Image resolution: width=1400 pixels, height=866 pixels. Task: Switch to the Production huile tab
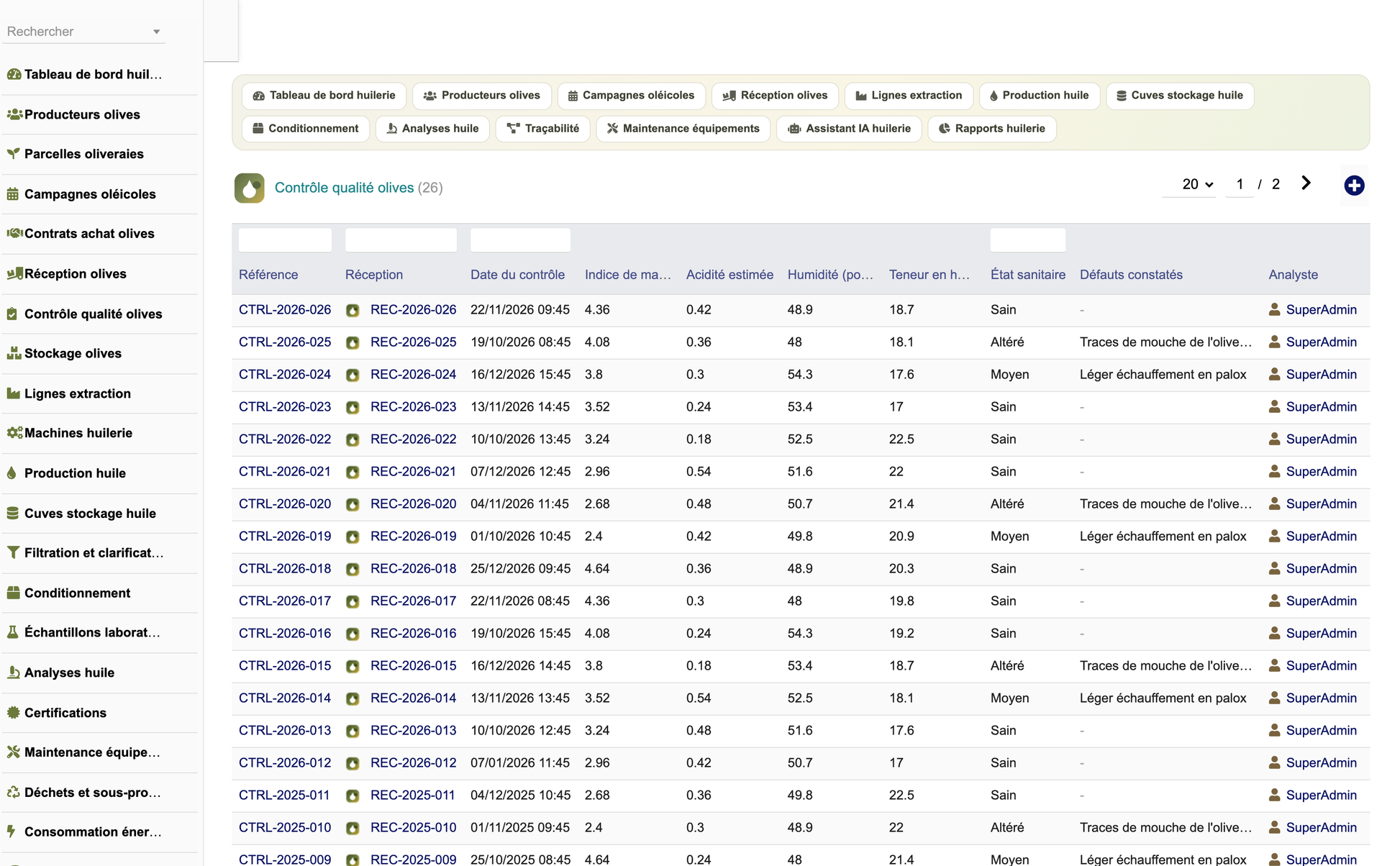click(x=1040, y=96)
